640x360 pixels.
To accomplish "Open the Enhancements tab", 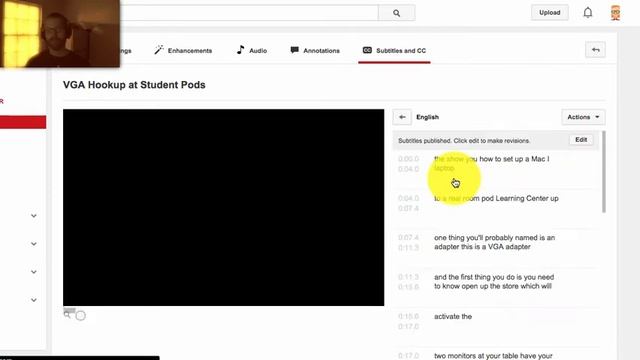I will [x=183, y=51].
